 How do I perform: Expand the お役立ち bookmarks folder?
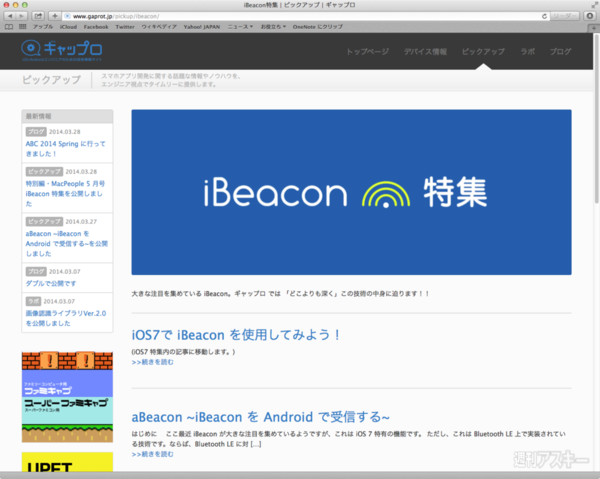coord(273,27)
